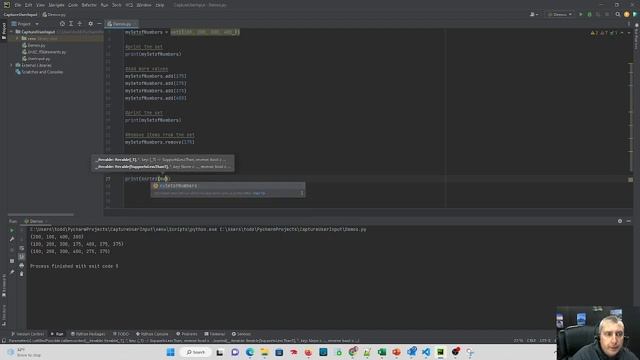Open the Help menu
Viewport: 640px width, 360px height.
coord(160,5)
